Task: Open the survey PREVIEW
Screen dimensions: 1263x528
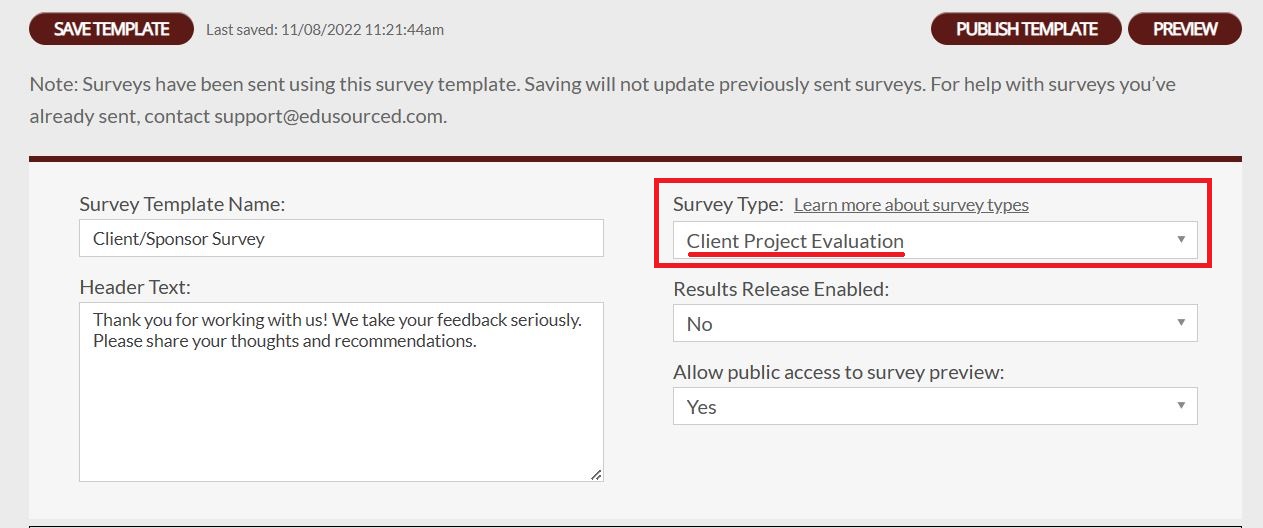Action: tap(1185, 29)
